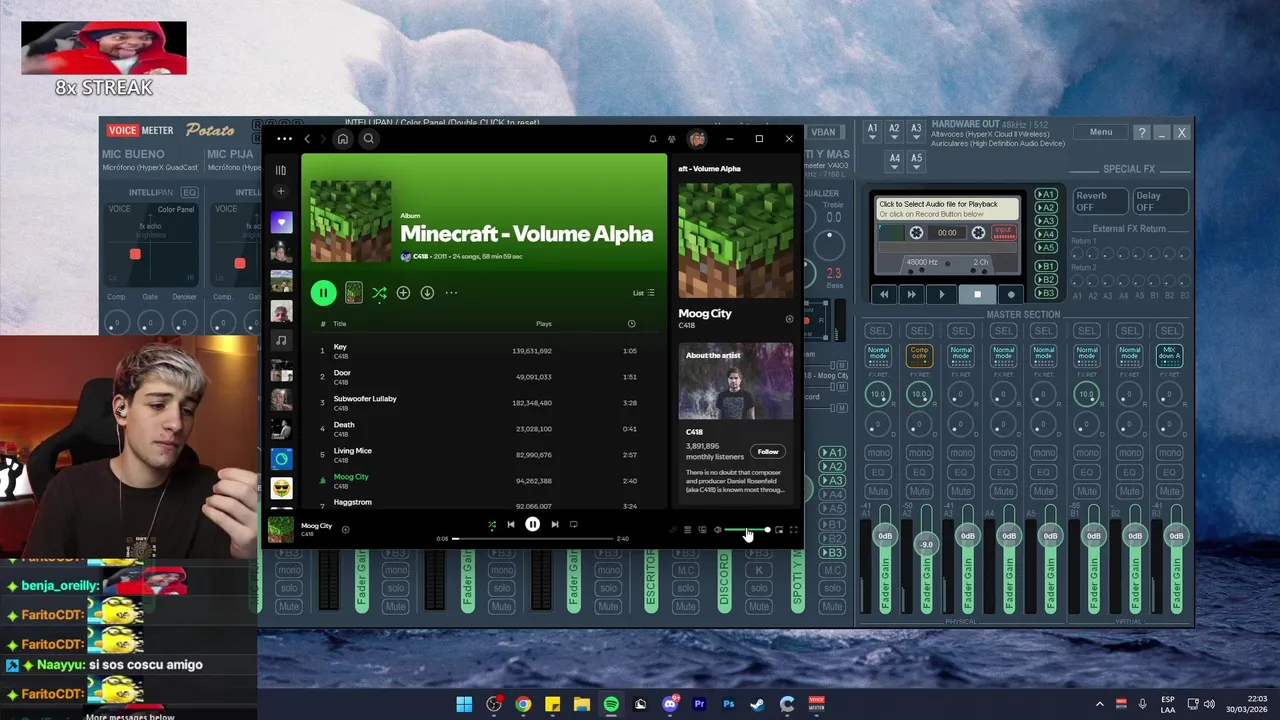The height and width of the screenshot is (720, 1280).
Task: Add Minecraft Volume Alpha album to library
Action: (x=403, y=293)
